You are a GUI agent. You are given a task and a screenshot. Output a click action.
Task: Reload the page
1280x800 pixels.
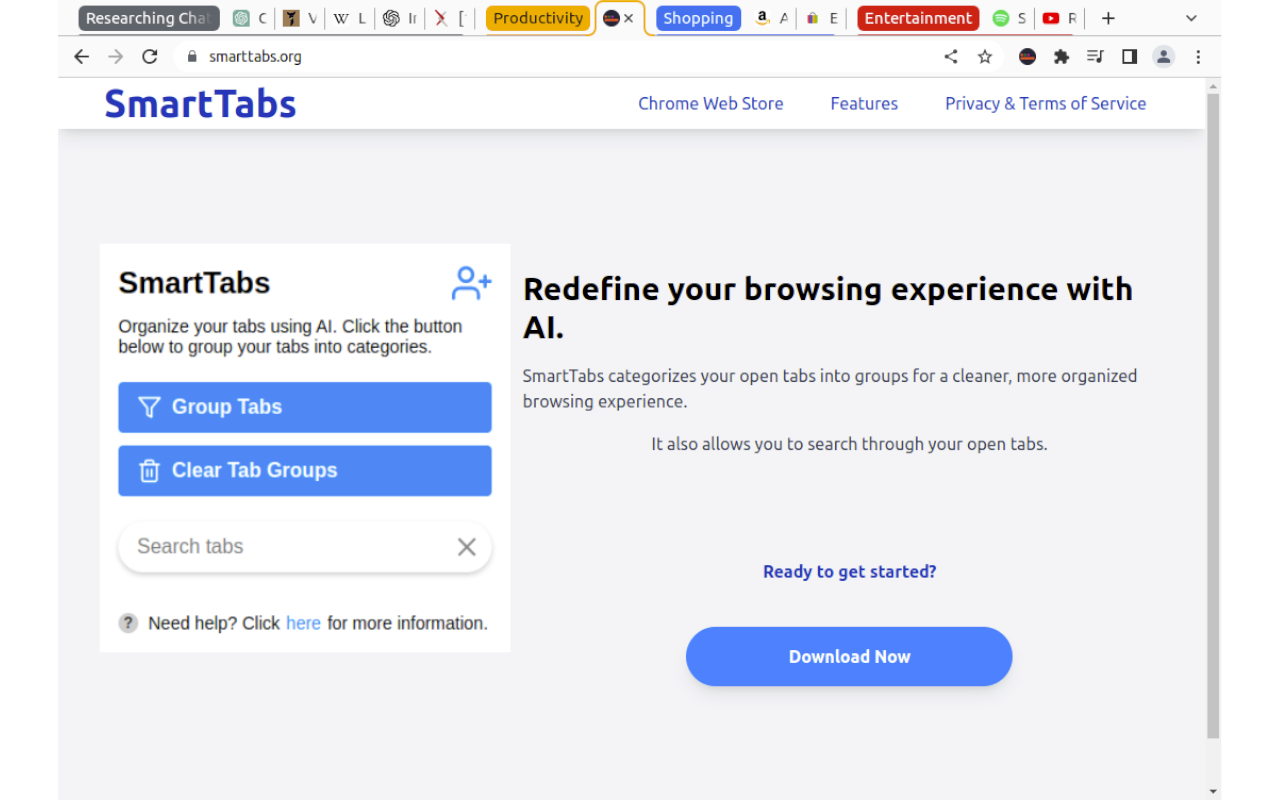pyautogui.click(x=150, y=57)
